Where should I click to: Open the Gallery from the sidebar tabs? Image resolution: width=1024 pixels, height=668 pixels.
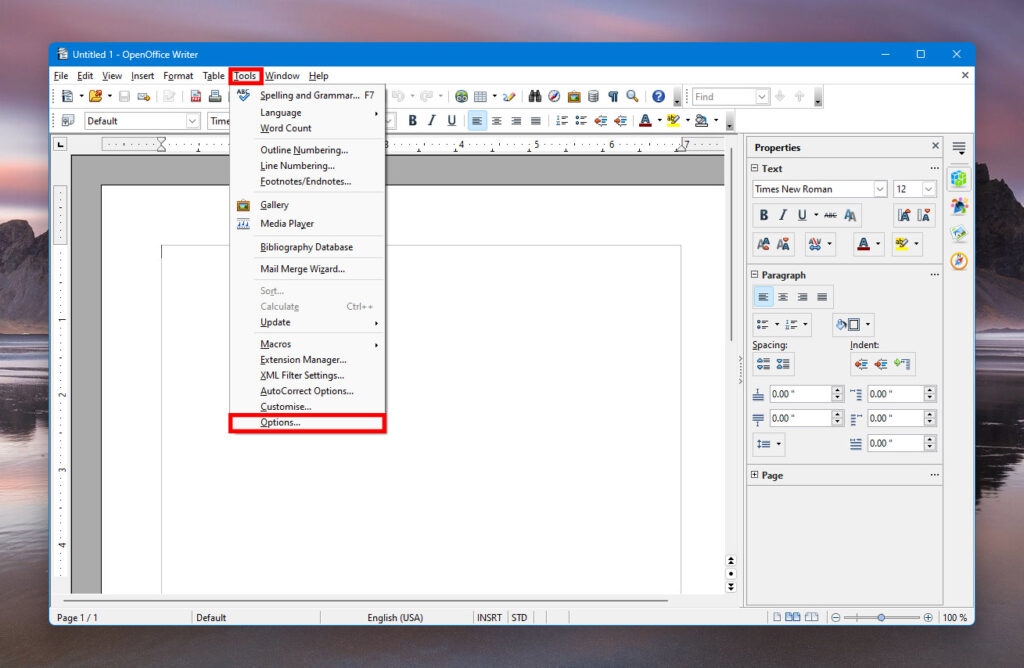tap(958, 233)
